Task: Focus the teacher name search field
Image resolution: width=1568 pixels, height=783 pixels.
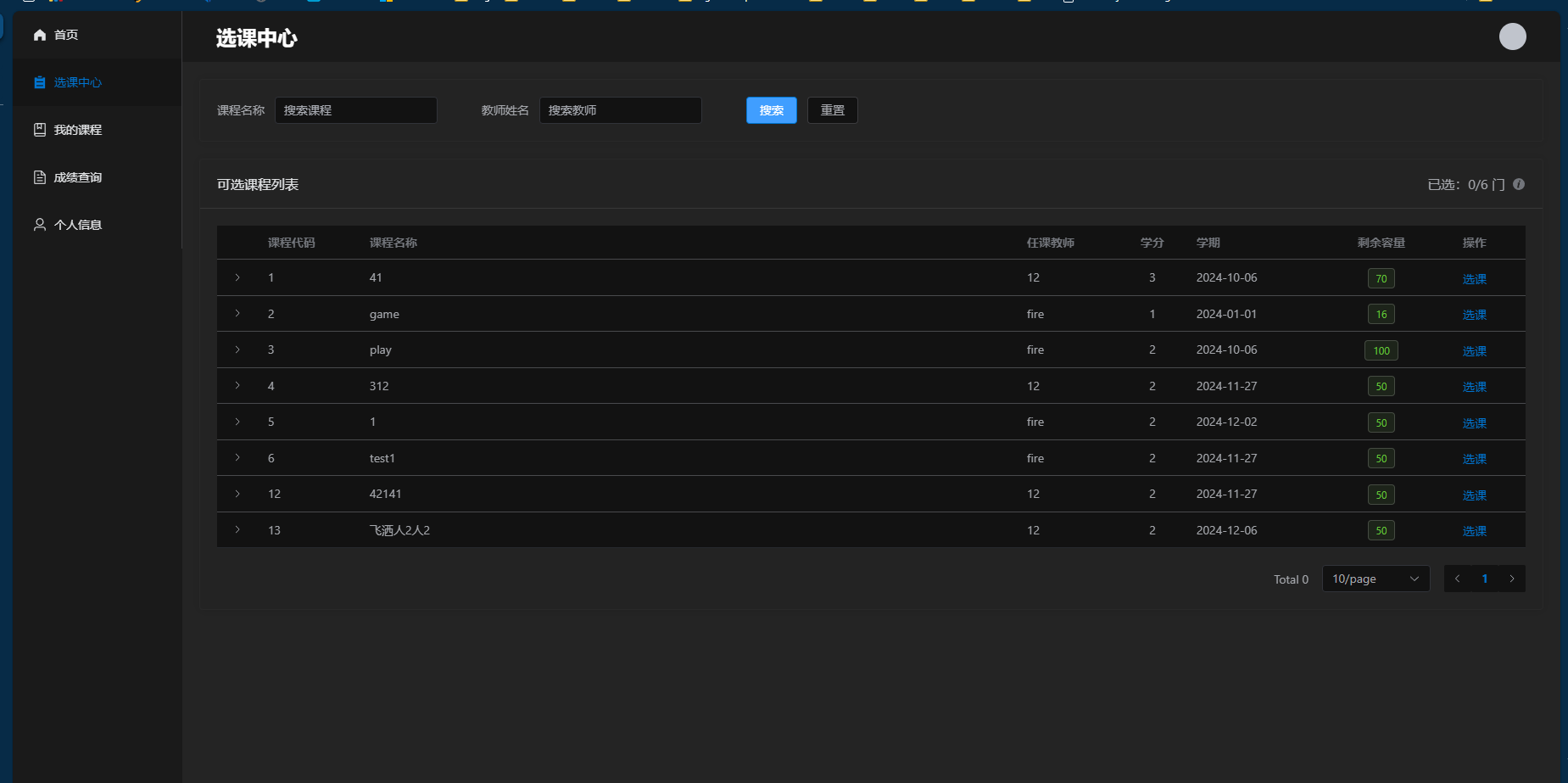Action: click(x=620, y=110)
